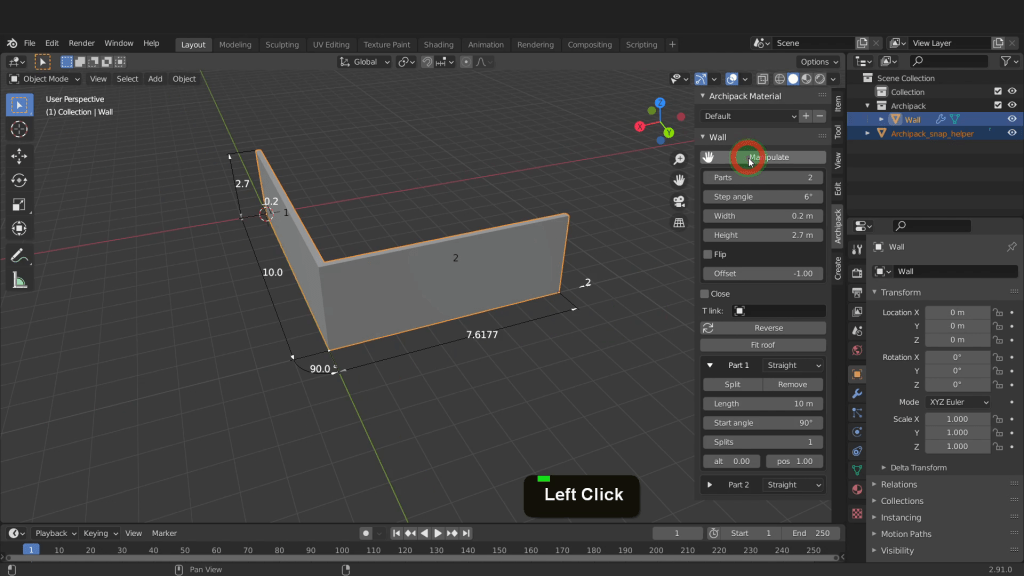Open the Part 1 Straight type dropdown
The image size is (1024, 576).
(794, 366)
